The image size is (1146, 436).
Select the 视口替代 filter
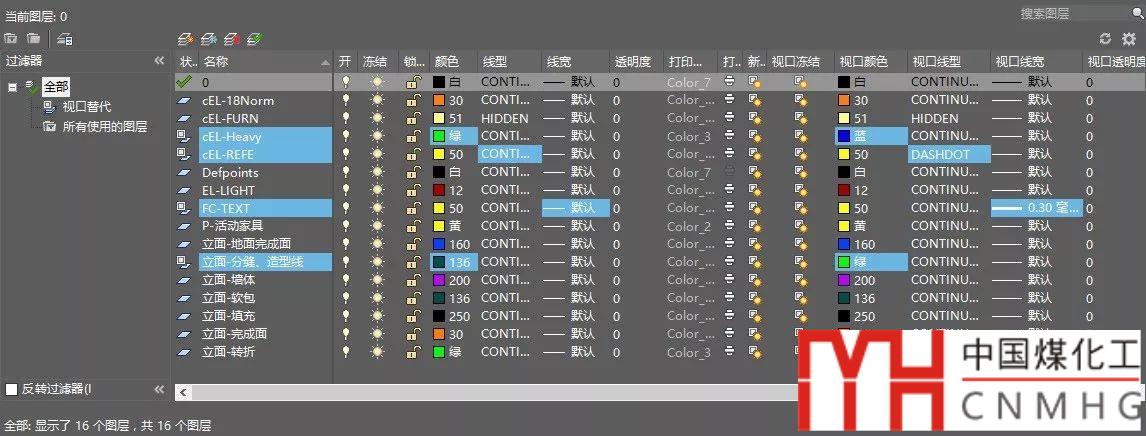tap(86, 107)
